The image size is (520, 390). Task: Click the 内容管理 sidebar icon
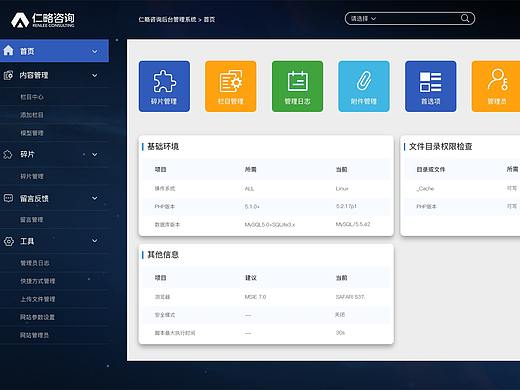[x=8, y=75]
